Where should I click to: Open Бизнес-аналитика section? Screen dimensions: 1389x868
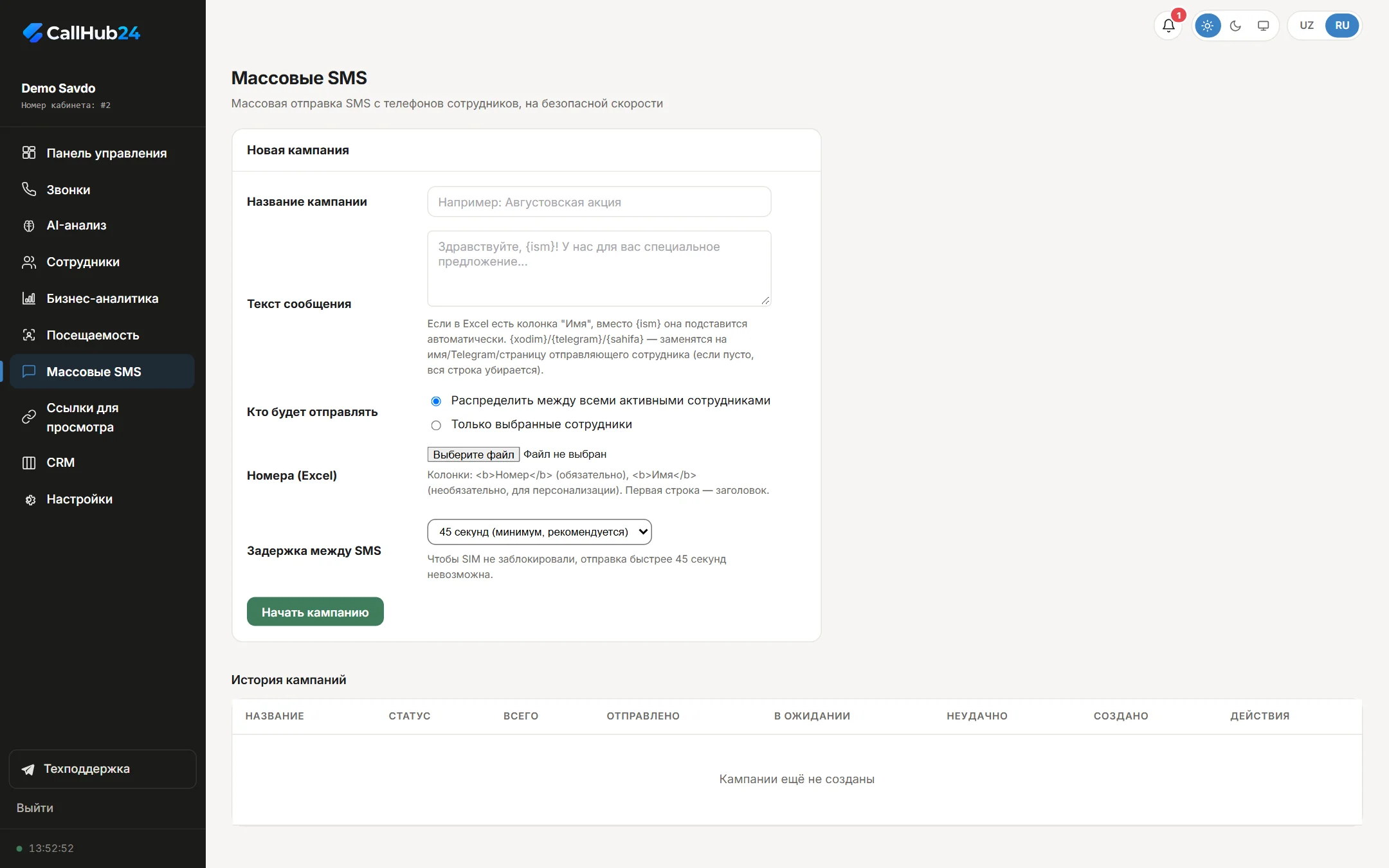click(x=102, y=298)
